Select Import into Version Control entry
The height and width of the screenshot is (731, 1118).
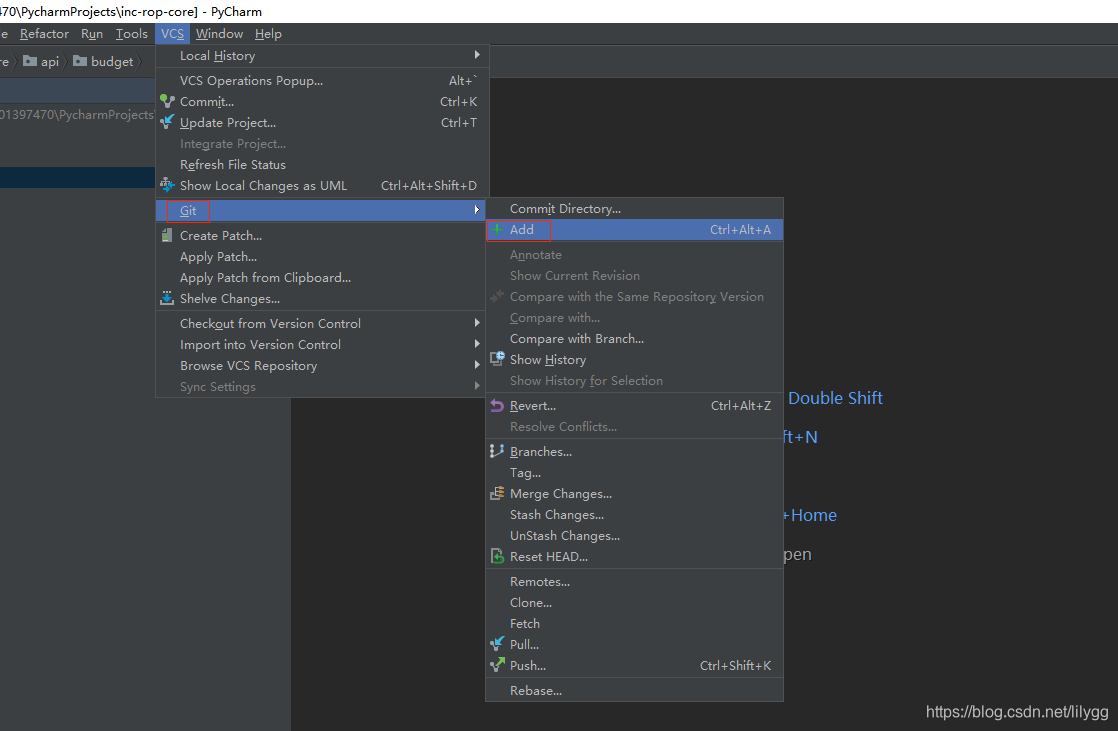[322, 344]
